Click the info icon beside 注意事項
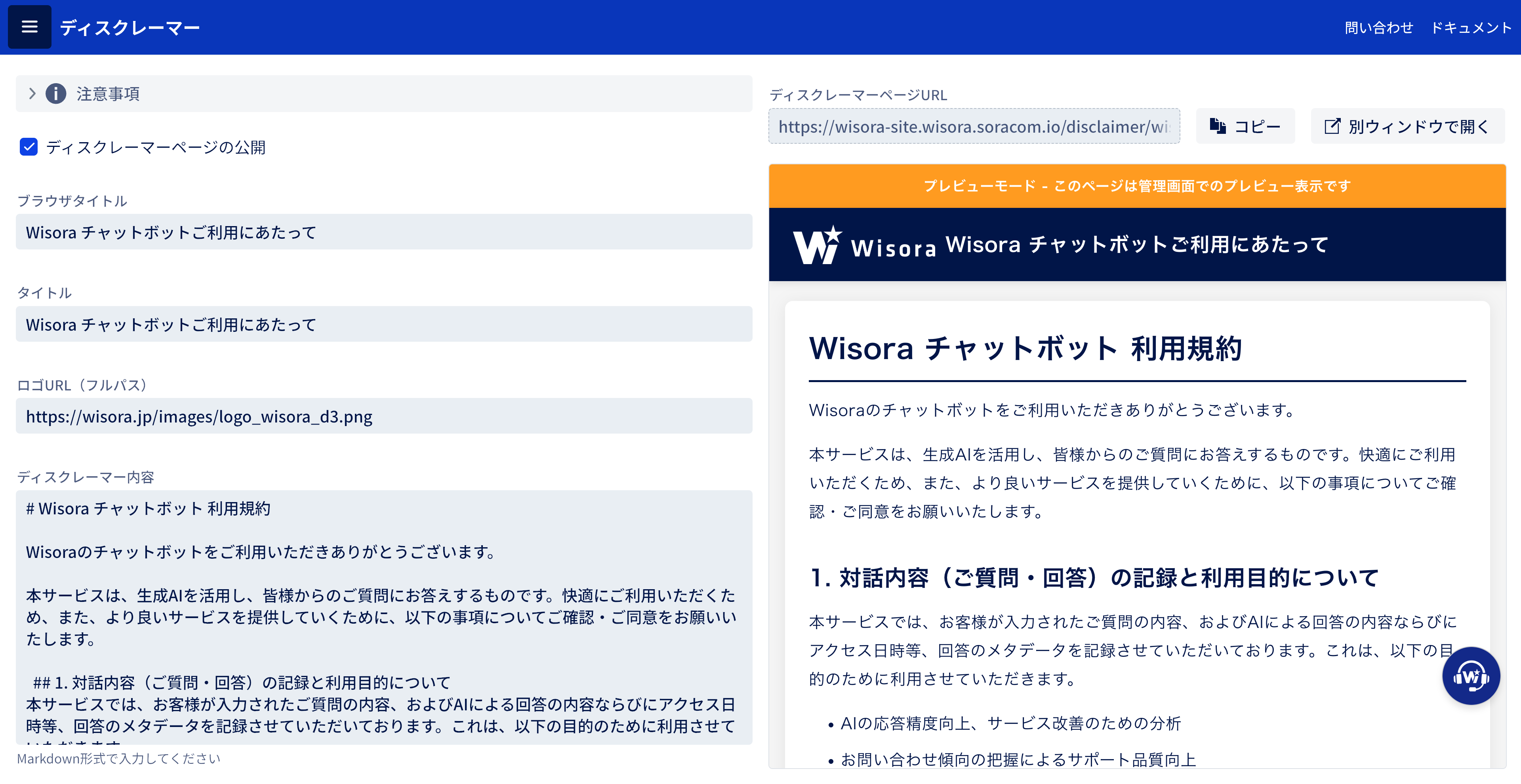 (56, 93)
